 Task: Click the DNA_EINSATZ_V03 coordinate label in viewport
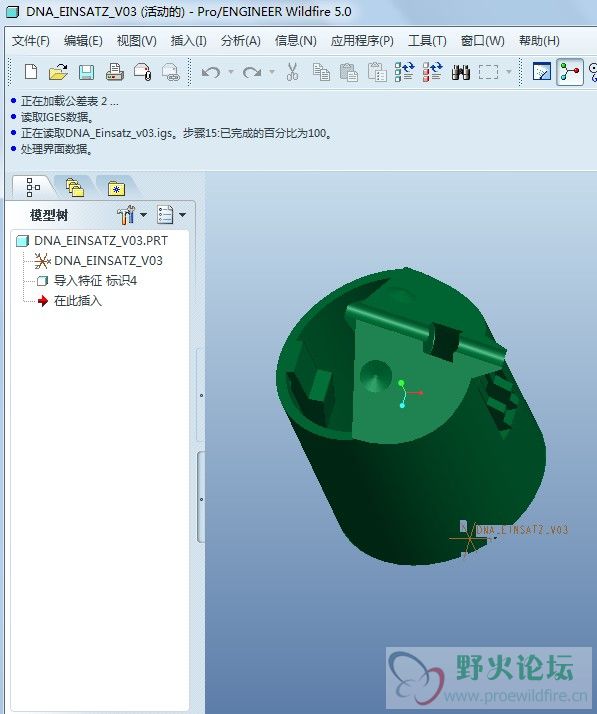(x=522, y=530)
